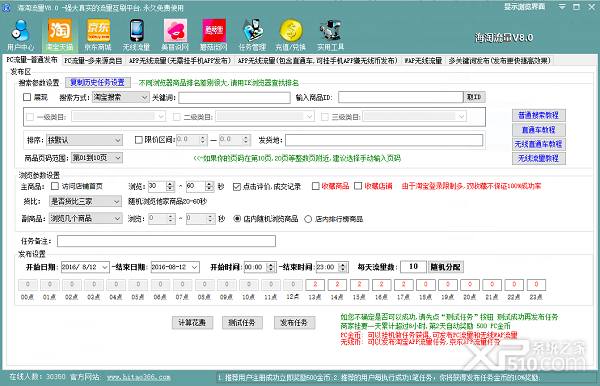600x386 pixels.
Task: Select 店内排行榜商品 radio button
Action: coord(308,219)
